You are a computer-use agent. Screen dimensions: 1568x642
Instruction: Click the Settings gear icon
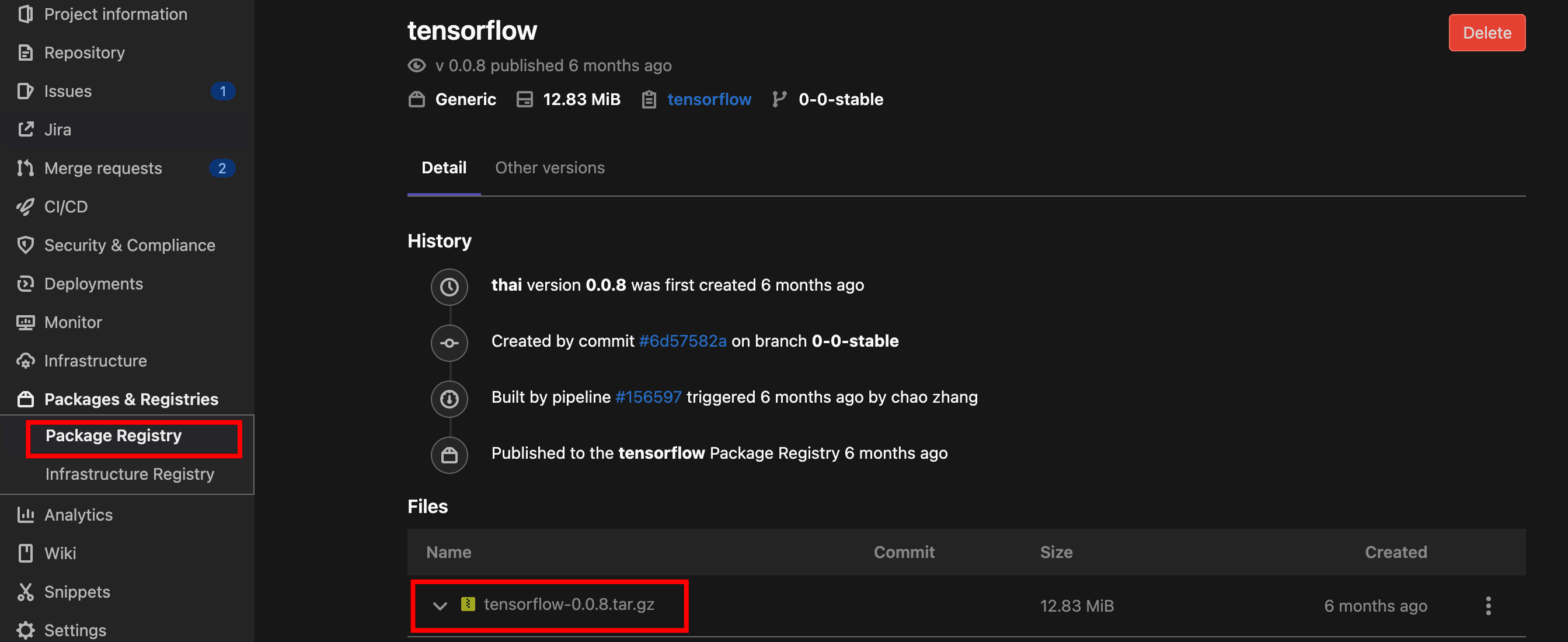click(x=25, y=630)
